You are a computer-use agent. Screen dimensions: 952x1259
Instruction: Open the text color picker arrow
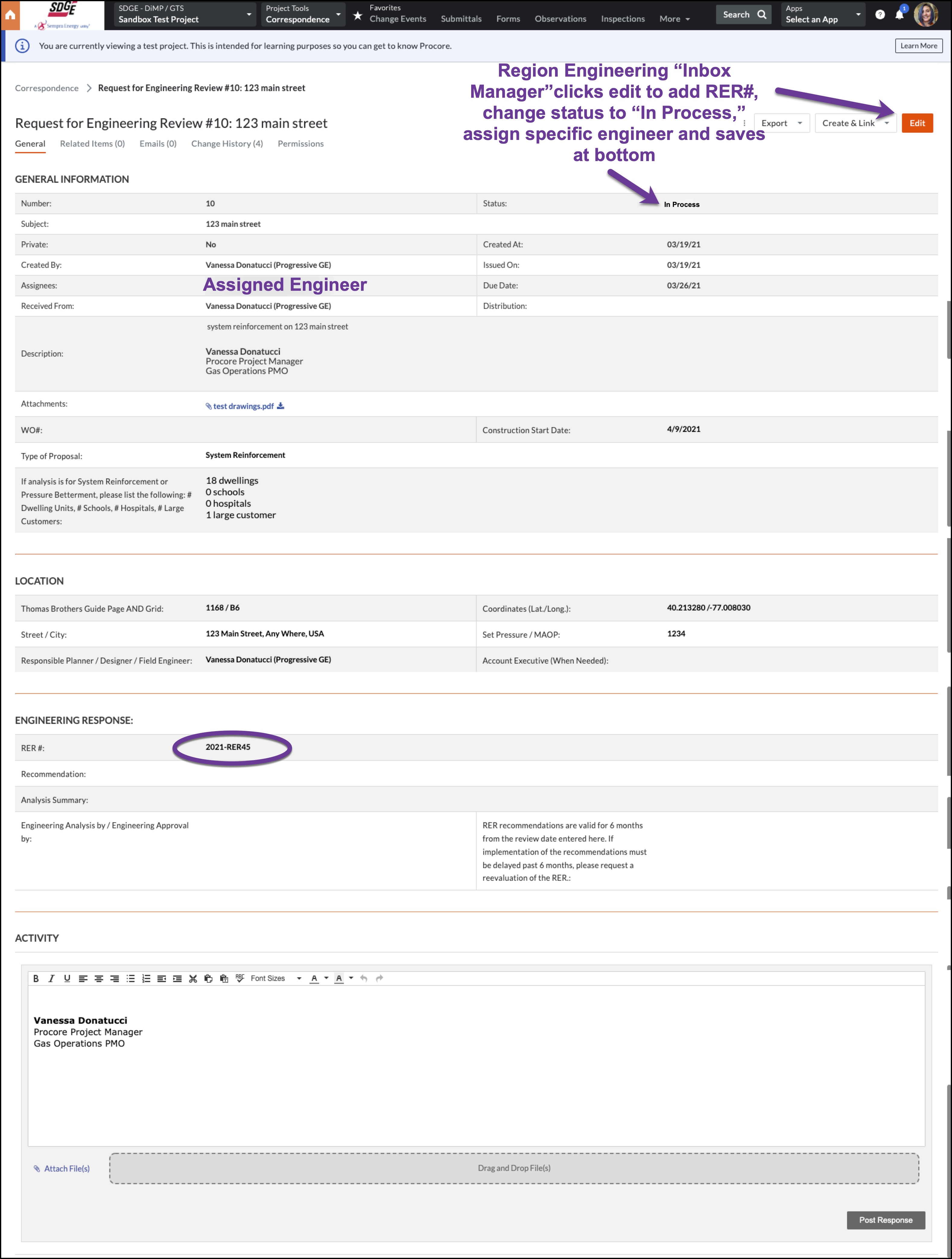[x=327, y=978]
